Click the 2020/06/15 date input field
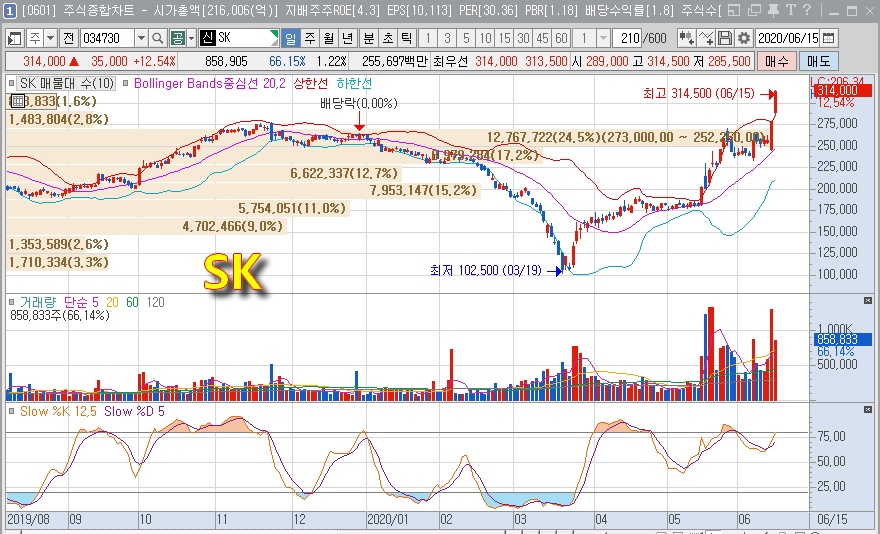Viewport: 880px width, 534px height. tap(788, 38)
